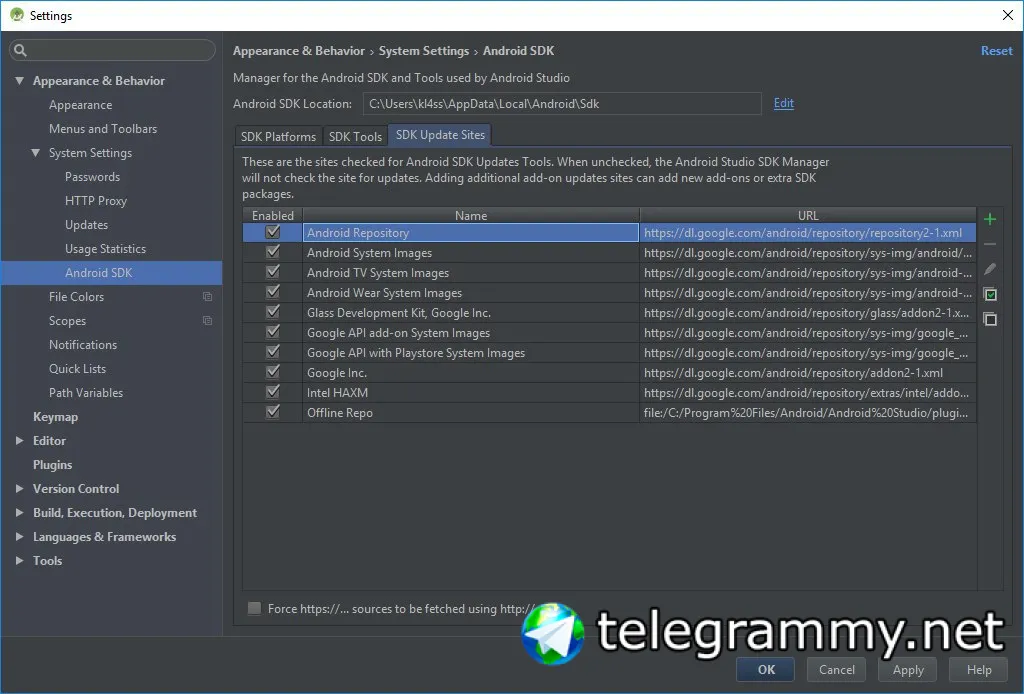
Task: Click the Android Studio title-bar logo
Action: tap(17, 15)
